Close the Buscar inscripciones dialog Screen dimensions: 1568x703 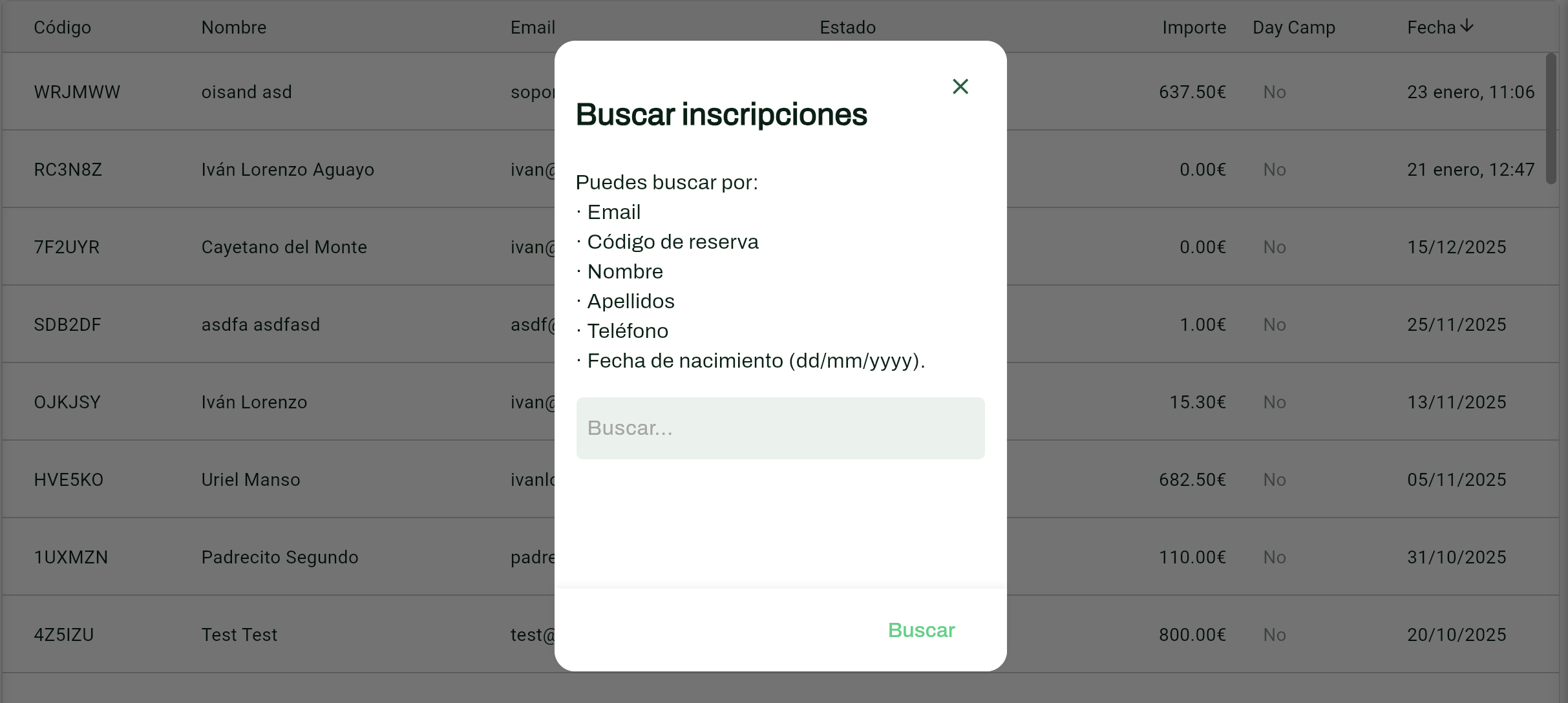click(x=960, y=87)
